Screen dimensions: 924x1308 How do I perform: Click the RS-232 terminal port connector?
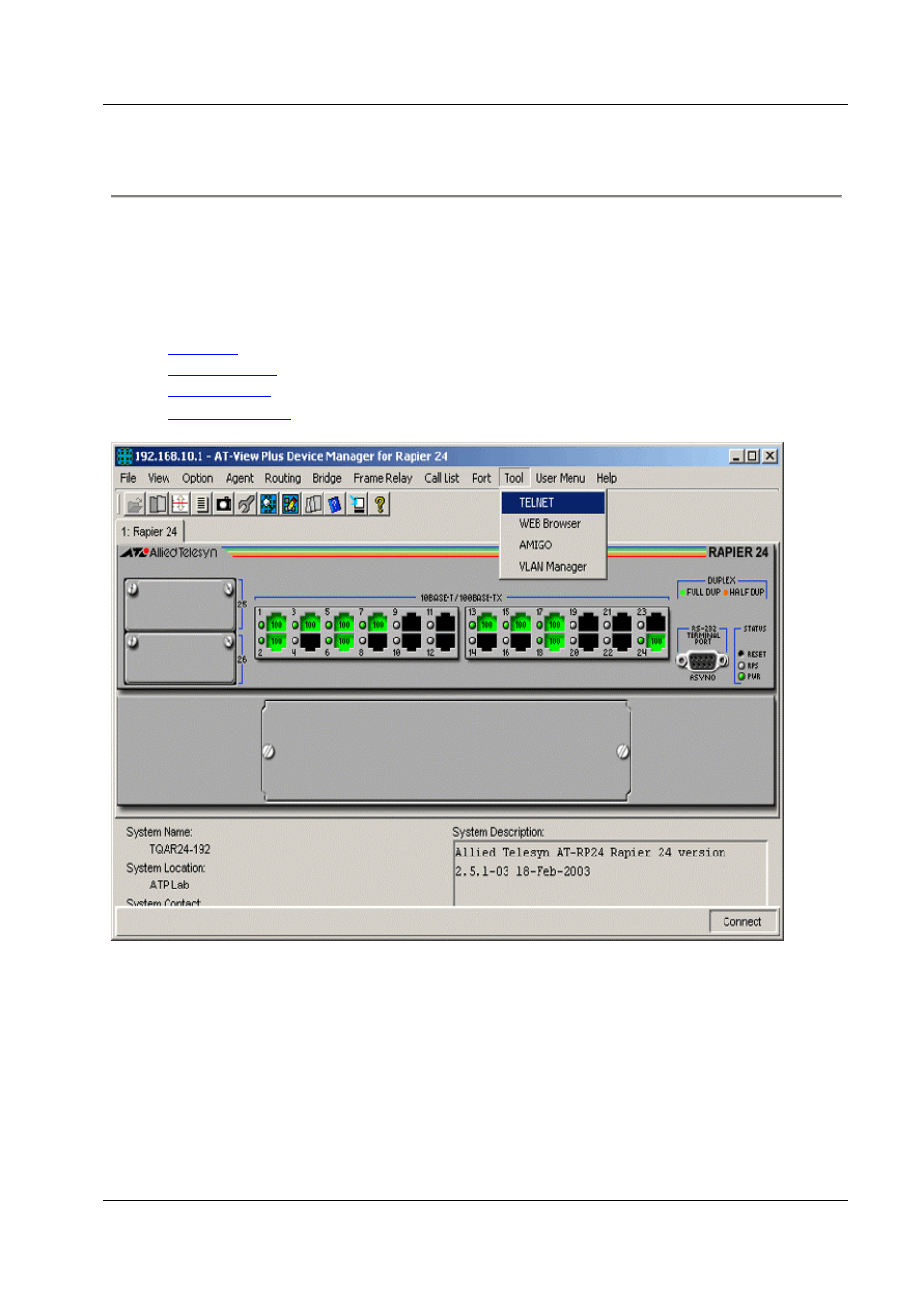coord(702,661)
